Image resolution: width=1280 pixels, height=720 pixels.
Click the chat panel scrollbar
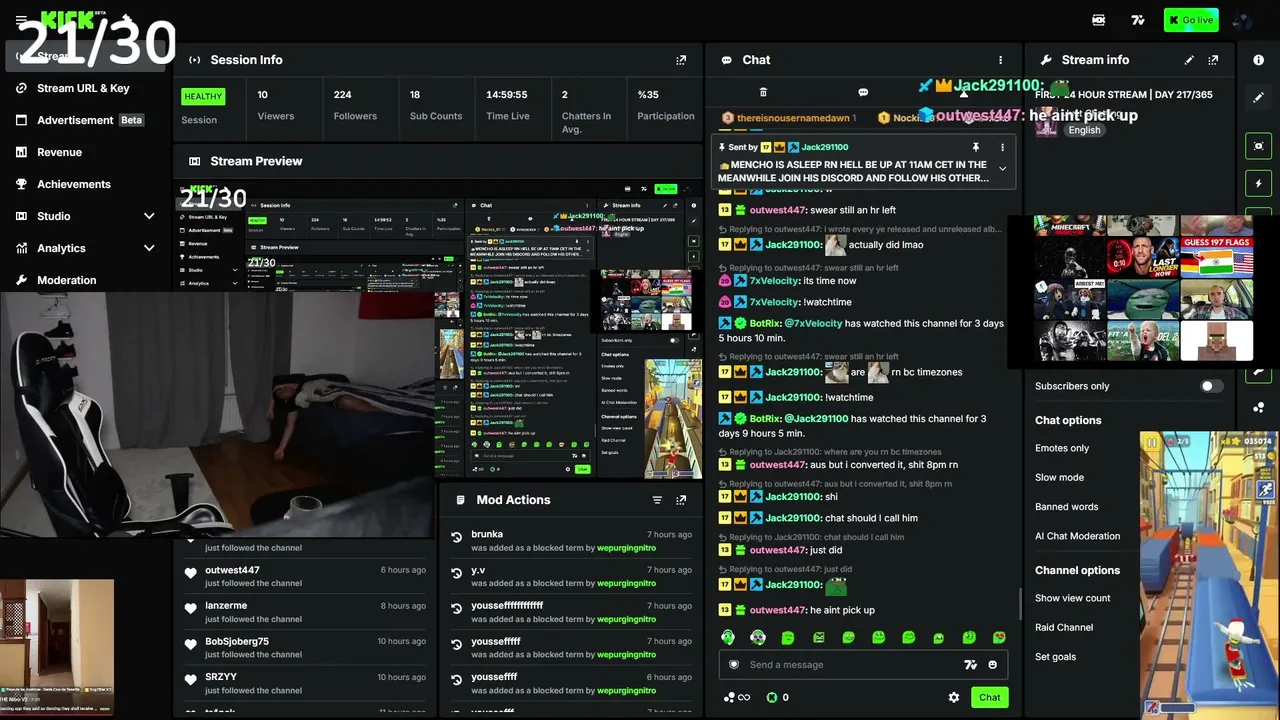(1020, 603)
